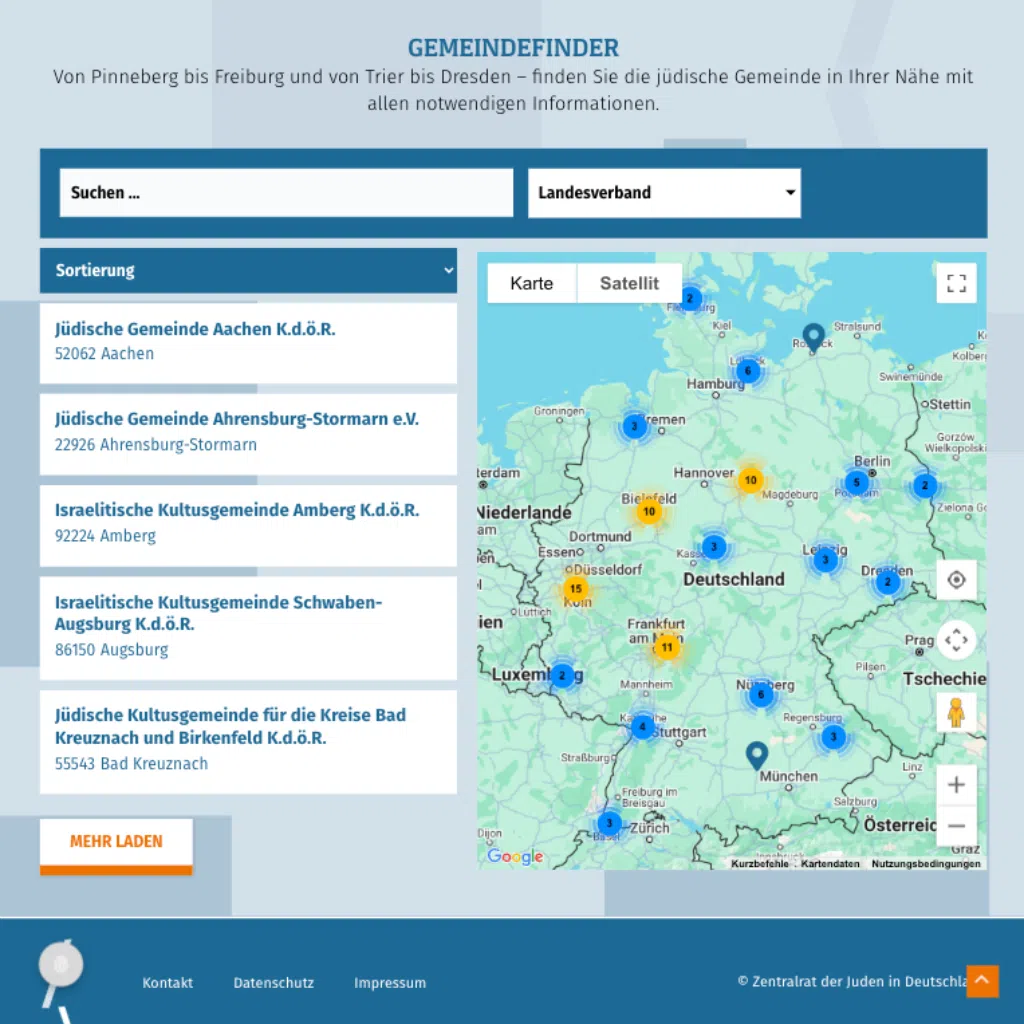The width and height of the screenshot is (1024, 1024).
Task: Click the map pin near Rostock
Action: point(813,336)
